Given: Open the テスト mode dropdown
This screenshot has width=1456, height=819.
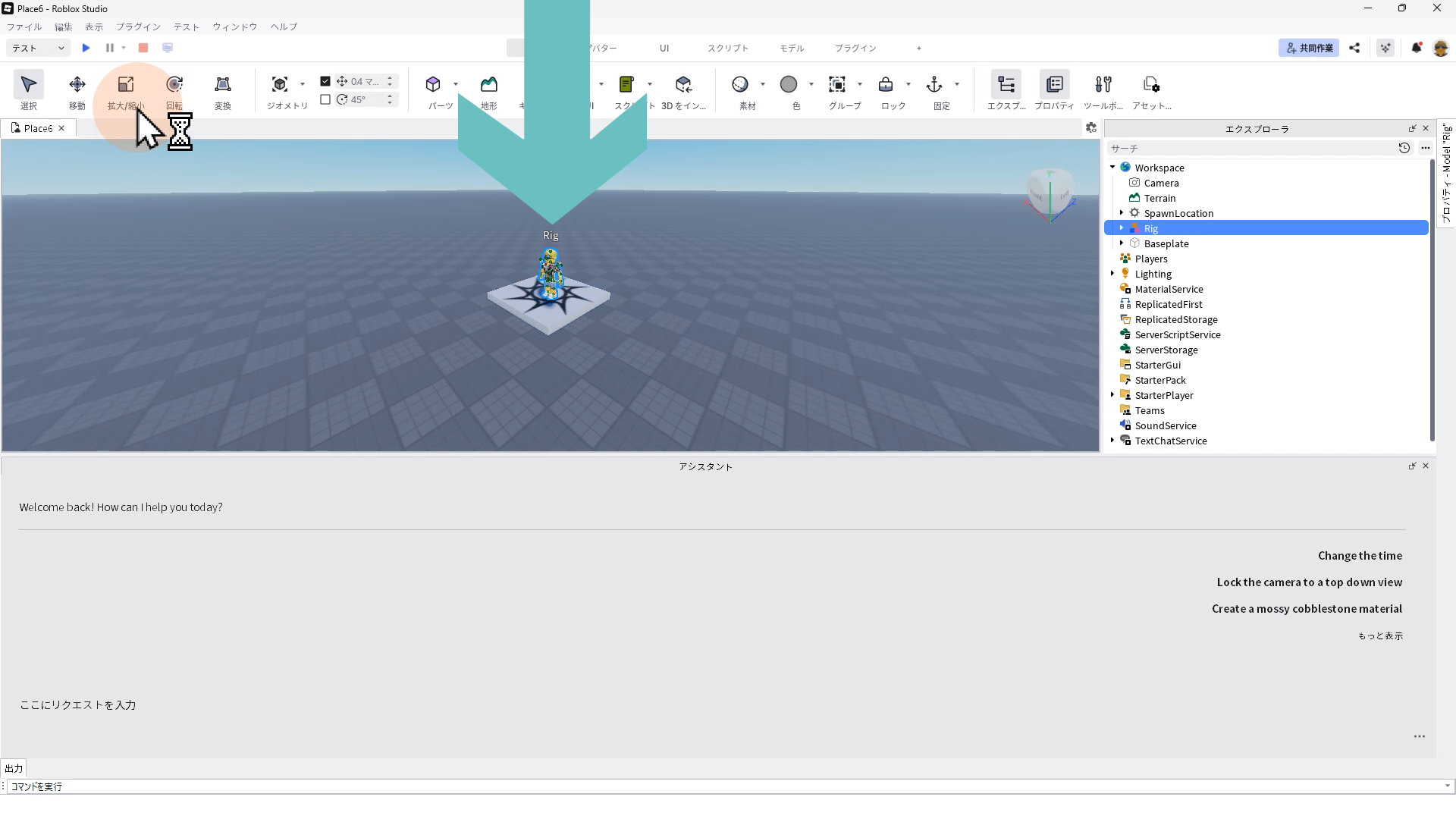Looking at the screenshot, I should pyautogui.click(x=38, y=48).
